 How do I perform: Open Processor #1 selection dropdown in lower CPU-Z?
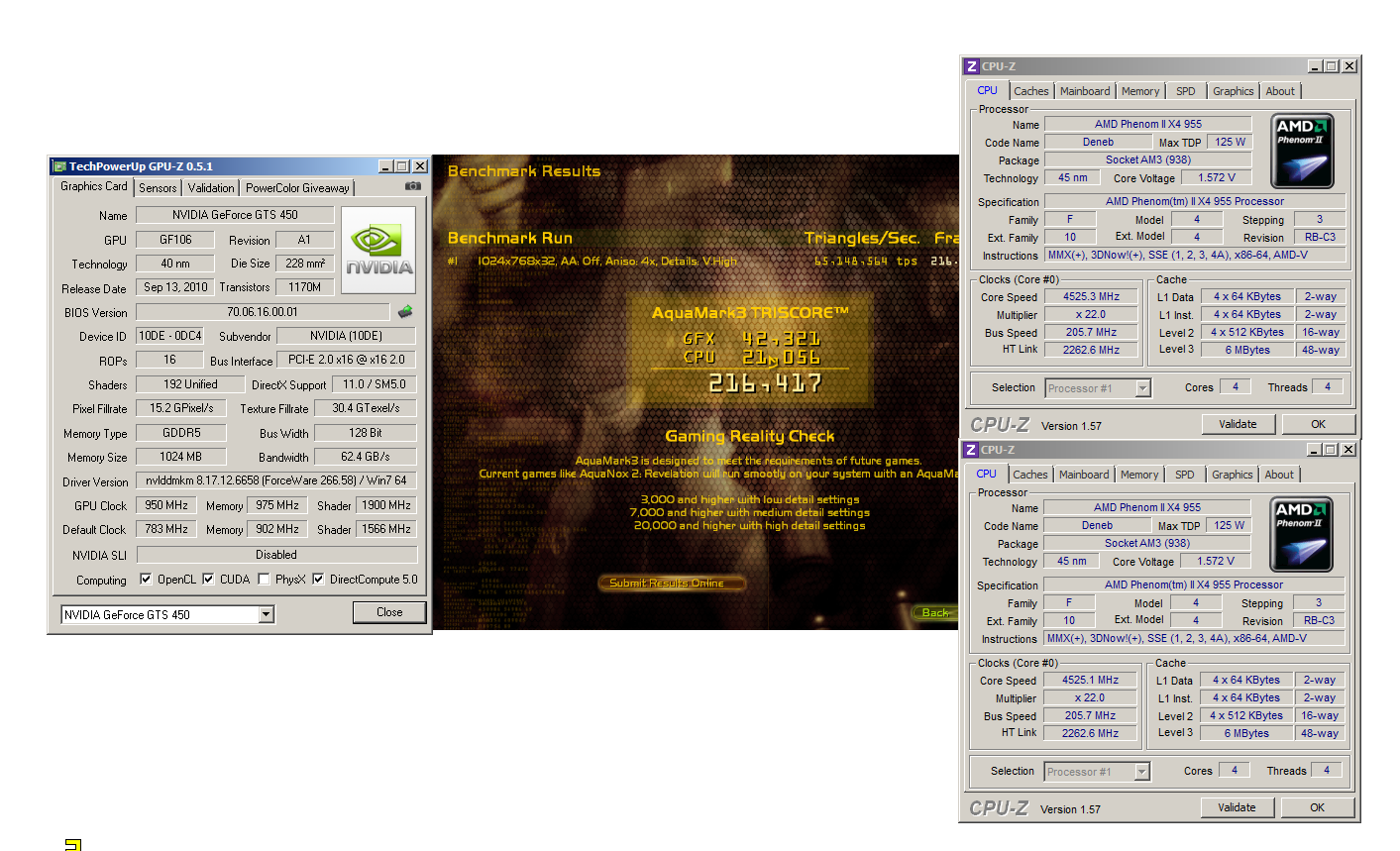(x=1141, y=772)
